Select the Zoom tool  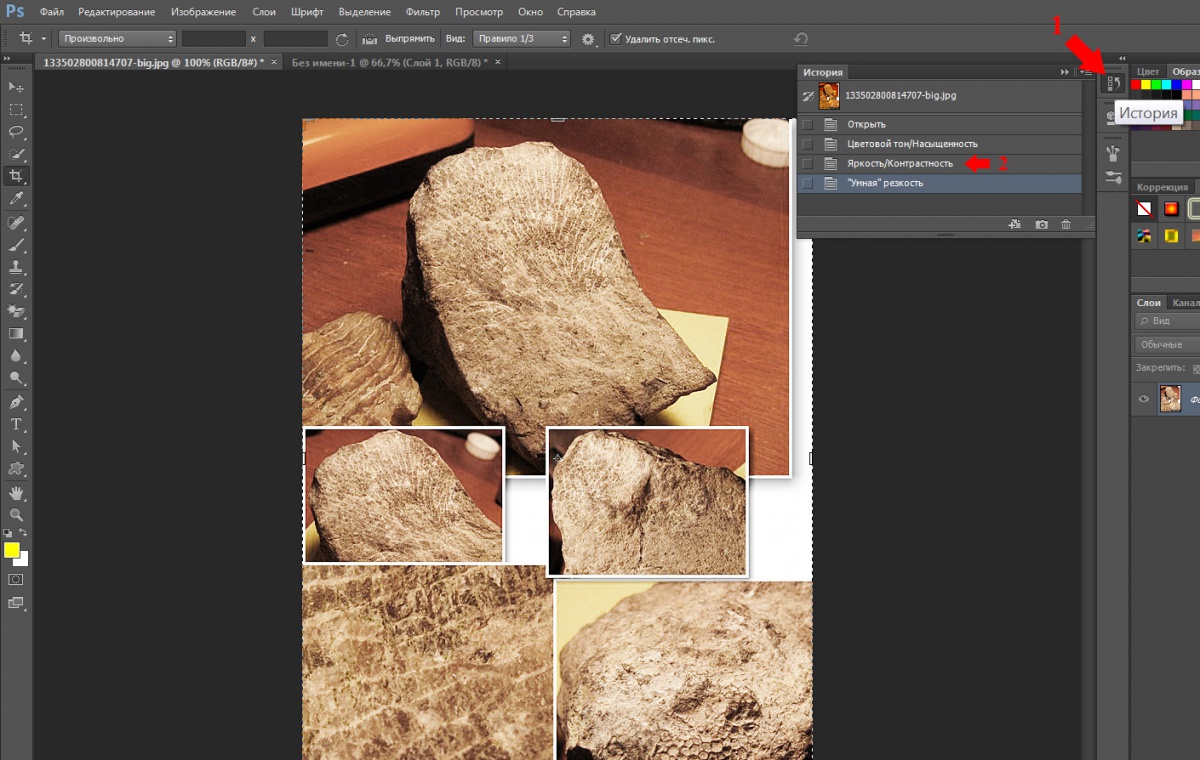[x=16, y=515]
